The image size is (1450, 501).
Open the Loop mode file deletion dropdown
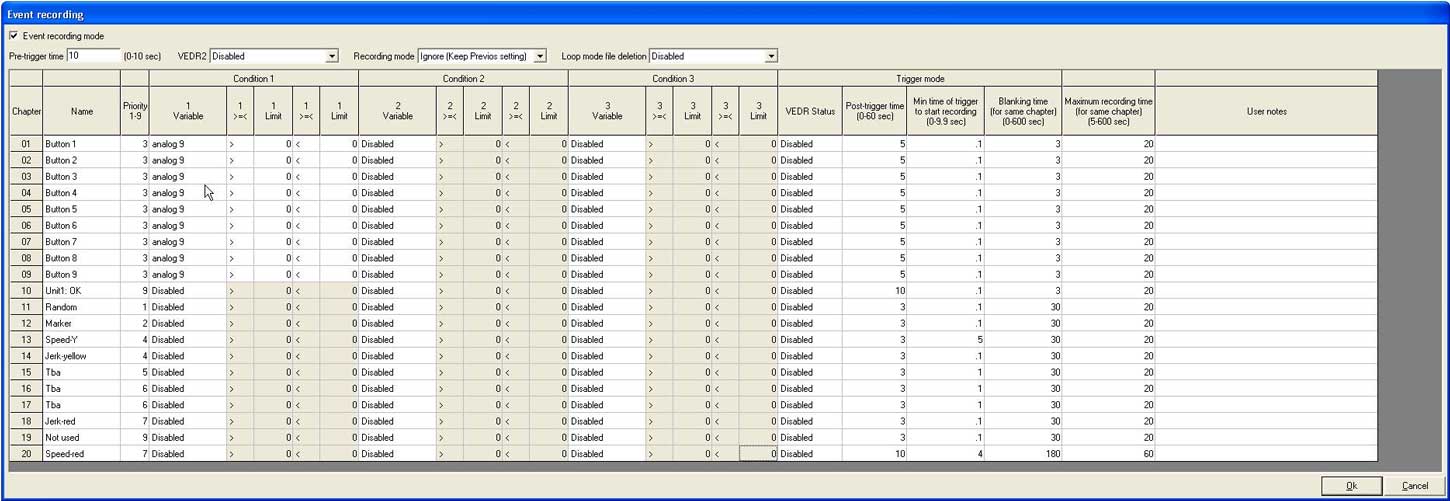coord(770,57)
